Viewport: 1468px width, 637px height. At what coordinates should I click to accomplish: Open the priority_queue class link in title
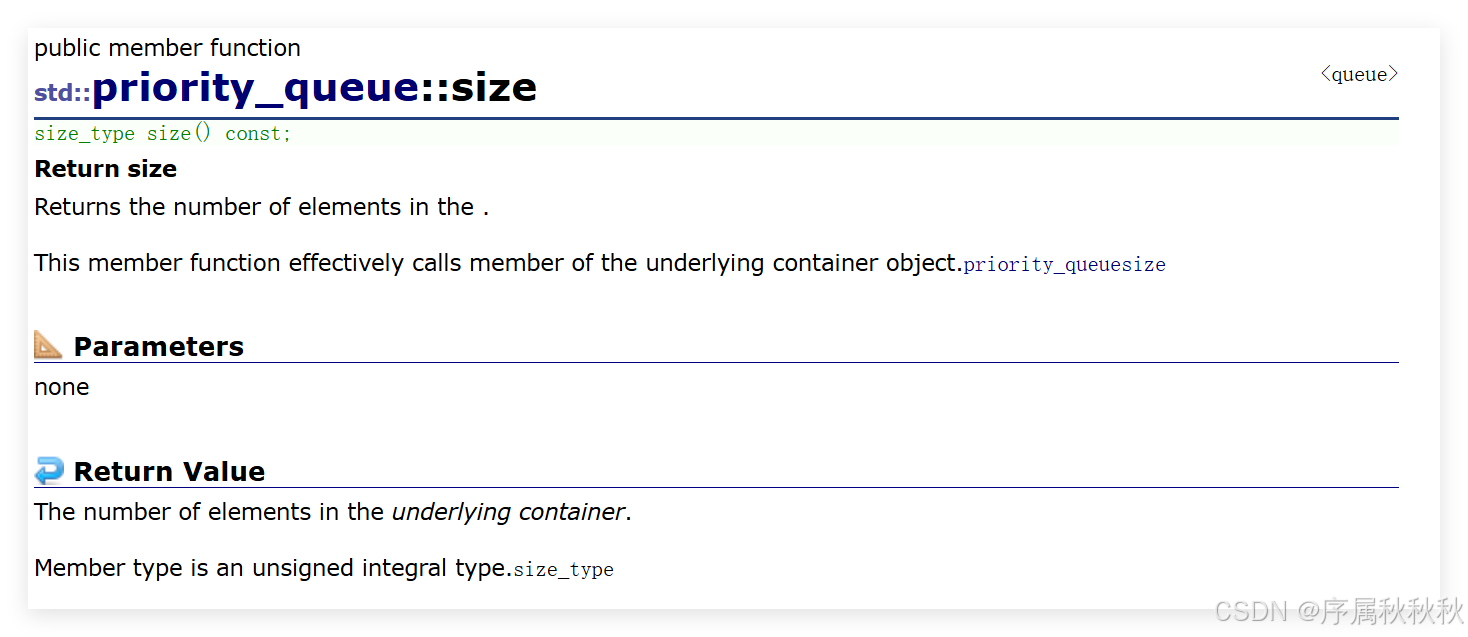(x=255, y=88)
